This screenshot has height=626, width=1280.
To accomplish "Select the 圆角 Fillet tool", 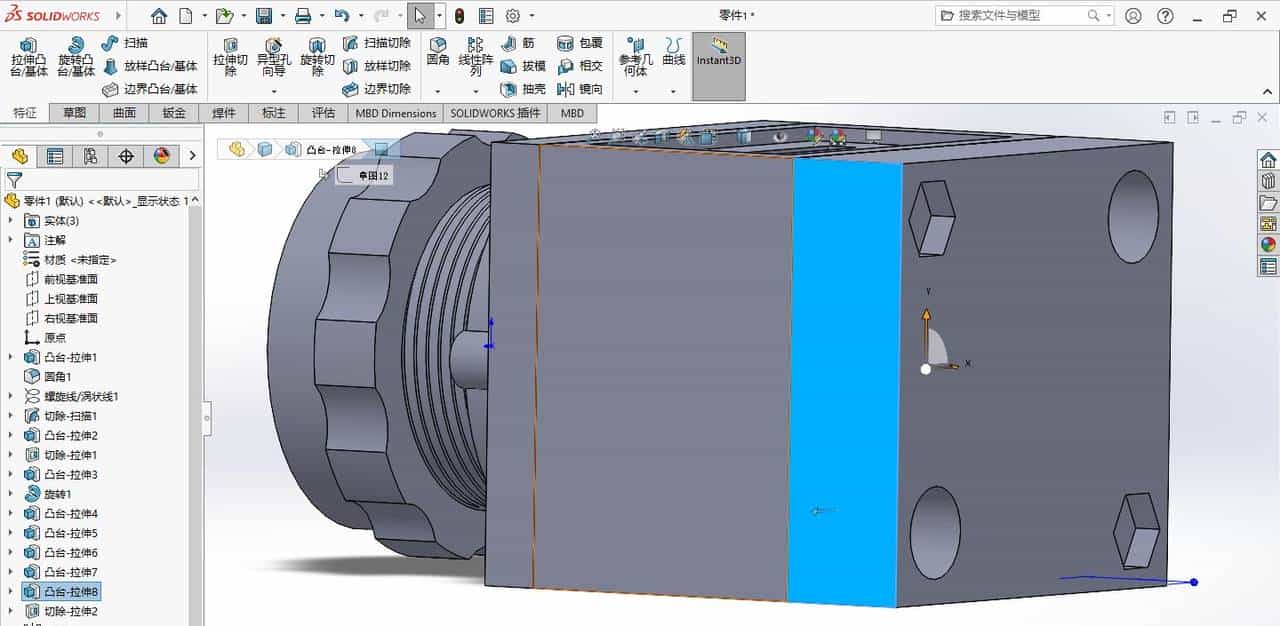I will [x=438, y=50].
